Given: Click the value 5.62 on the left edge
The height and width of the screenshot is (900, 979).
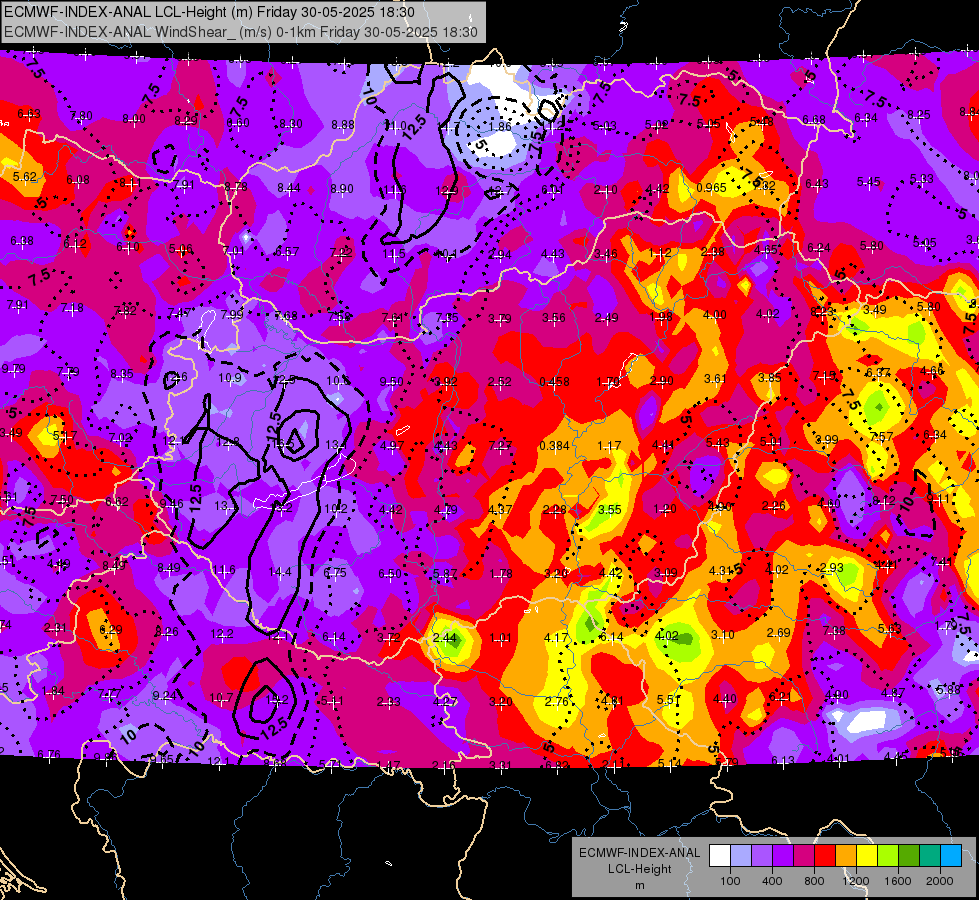Looking at the screenshot, I should click(25, 176).
